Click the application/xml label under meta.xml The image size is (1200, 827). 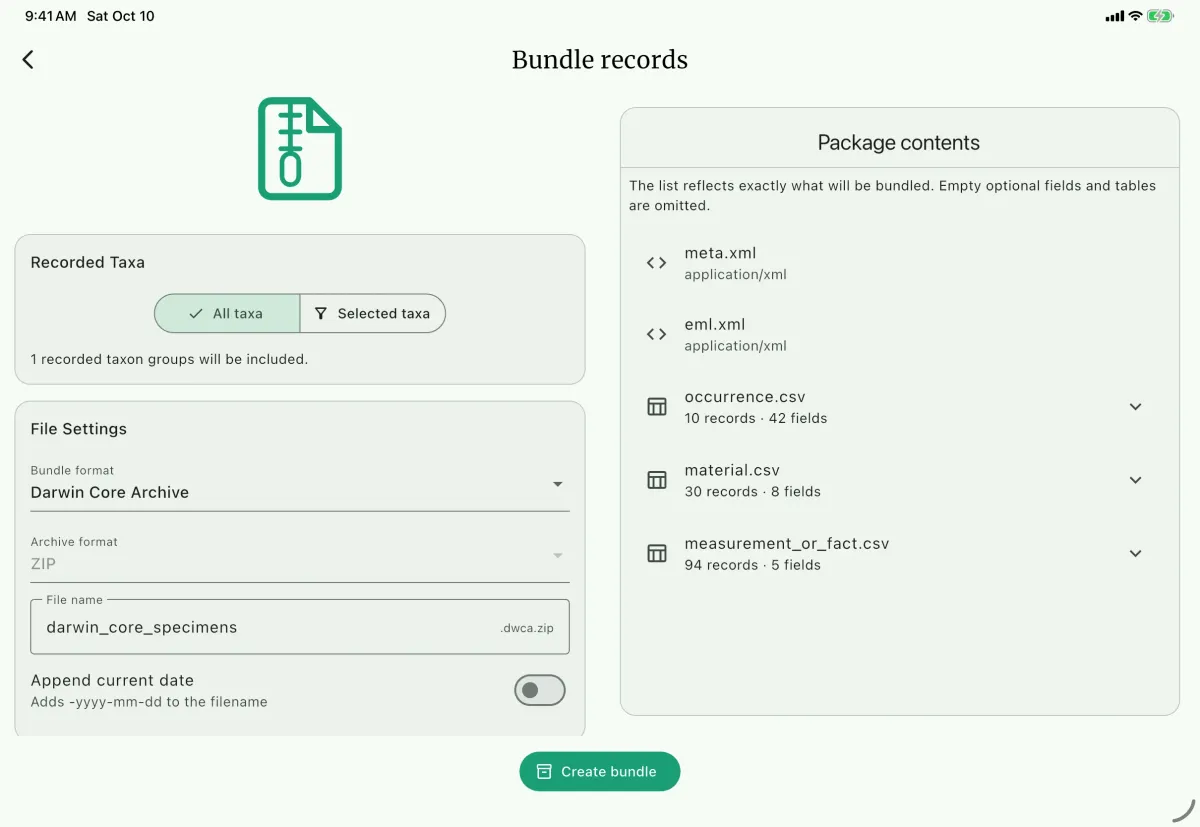(x=736, y=274)
